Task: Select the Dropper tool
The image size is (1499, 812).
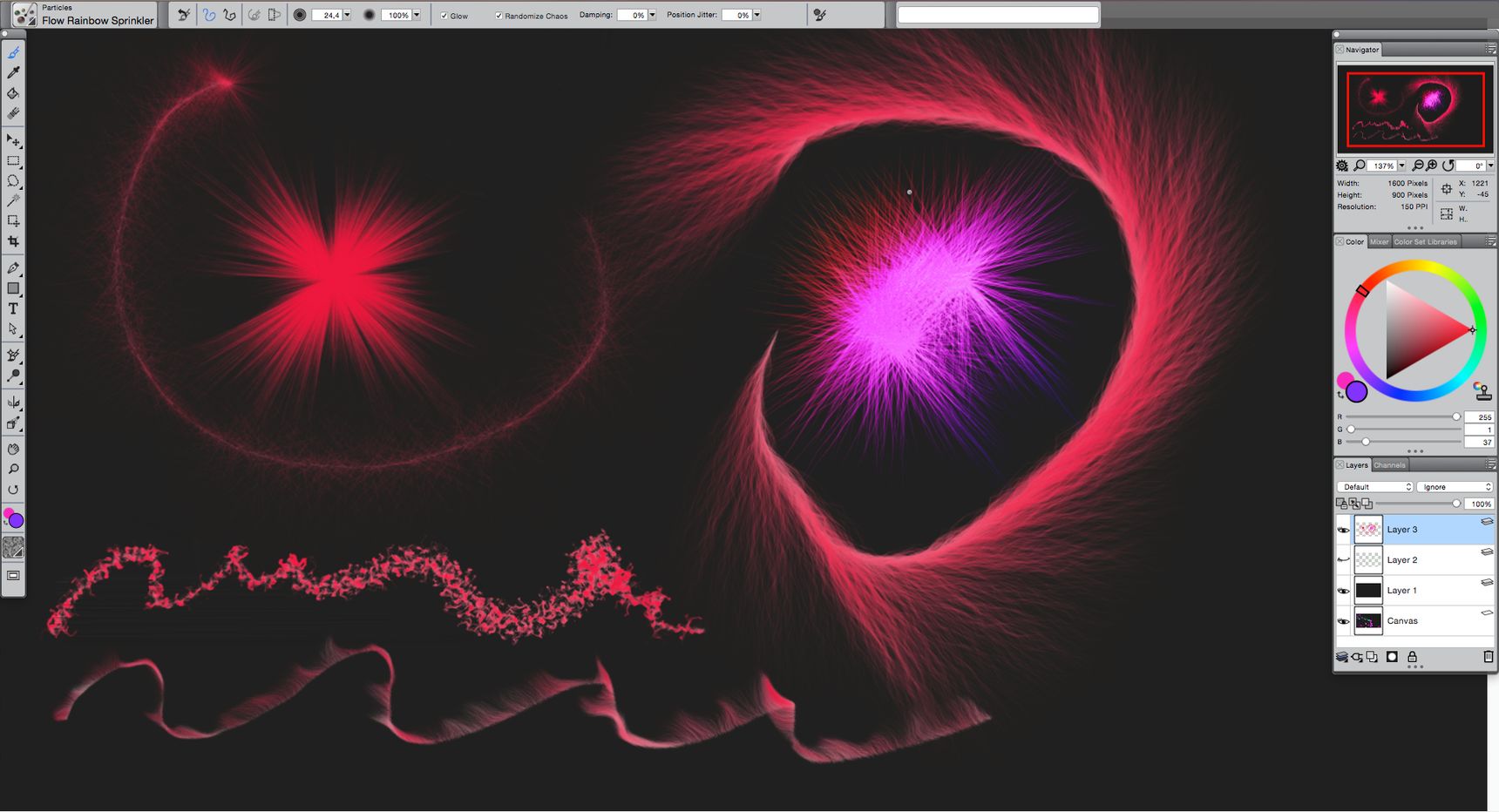Action: pyautogui.click(x=13, y=73)
